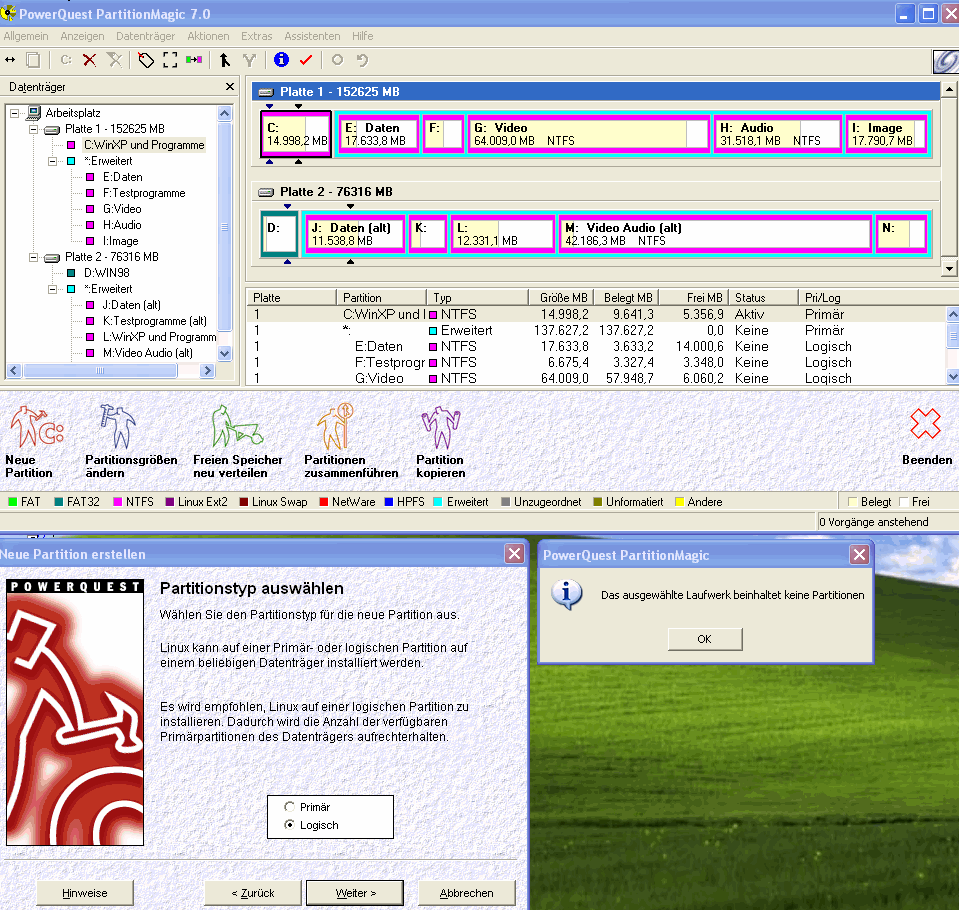
Task: Select the Logisch radio button
Action: (x=289, y=824)
